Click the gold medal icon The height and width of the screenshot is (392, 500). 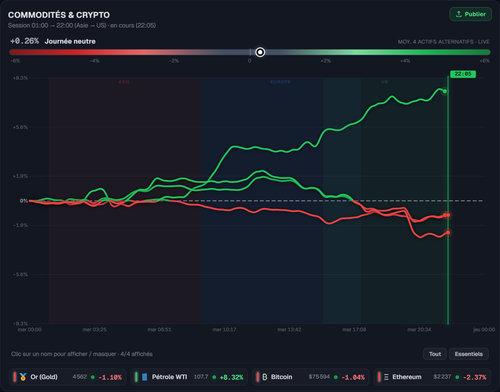23,377
